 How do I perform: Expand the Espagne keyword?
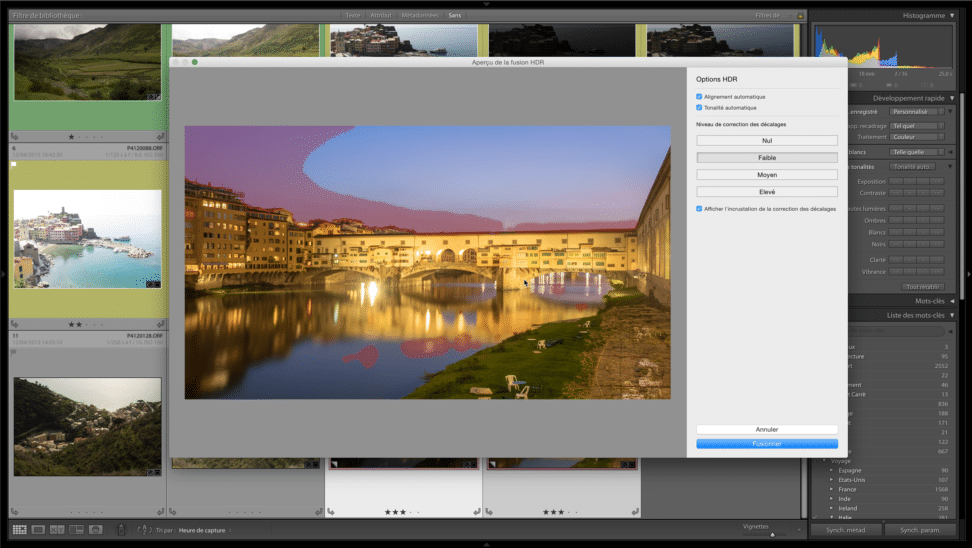pos(831,471)
